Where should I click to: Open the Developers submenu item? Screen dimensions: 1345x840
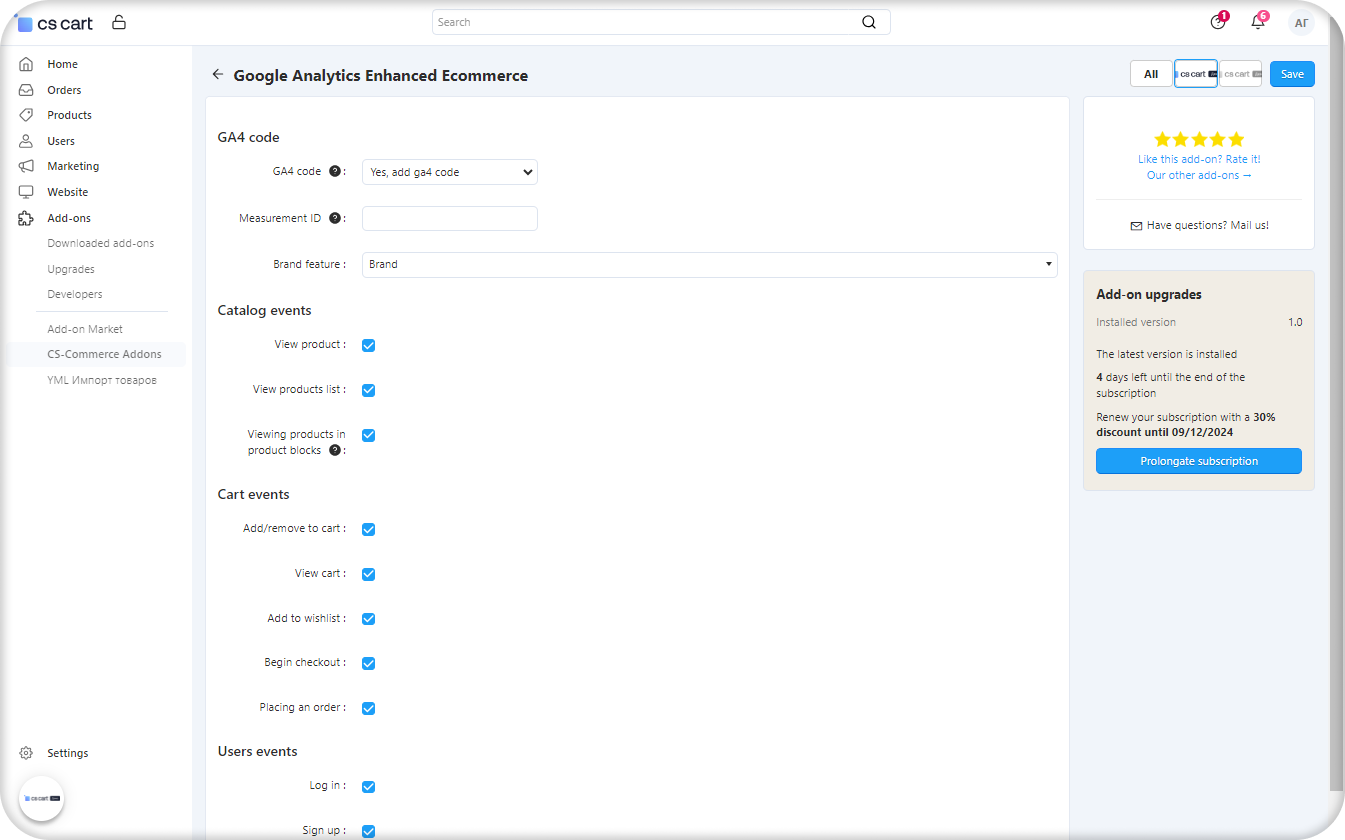pyautogui.click(x=75, y=294)
